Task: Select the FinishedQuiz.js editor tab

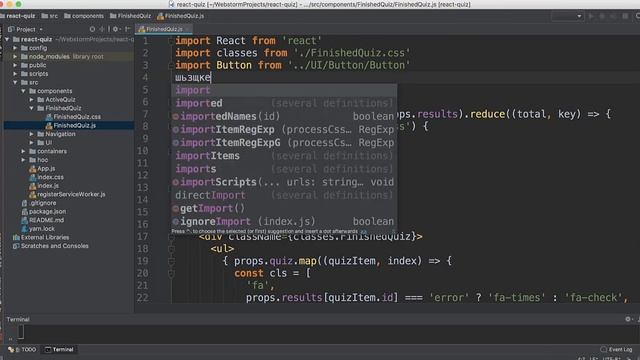Action: [164, 29]
